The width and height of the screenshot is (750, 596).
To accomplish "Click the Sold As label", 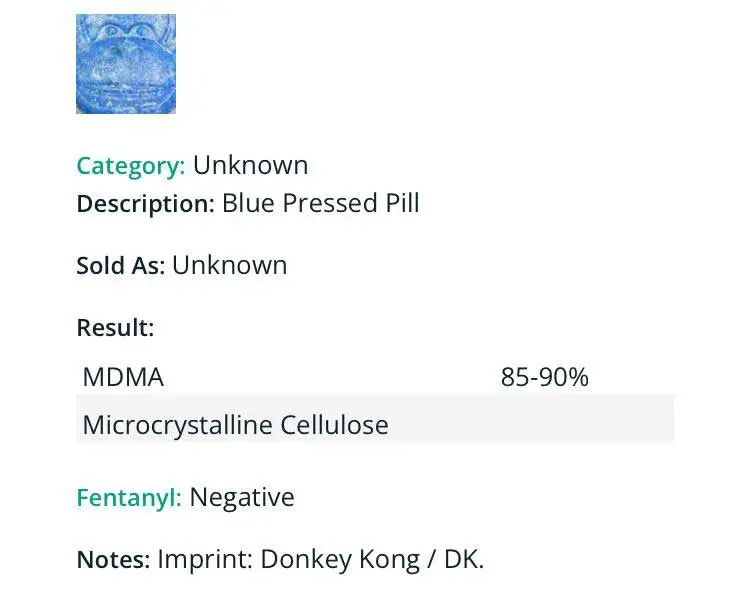I will click(x=120, y=266).
